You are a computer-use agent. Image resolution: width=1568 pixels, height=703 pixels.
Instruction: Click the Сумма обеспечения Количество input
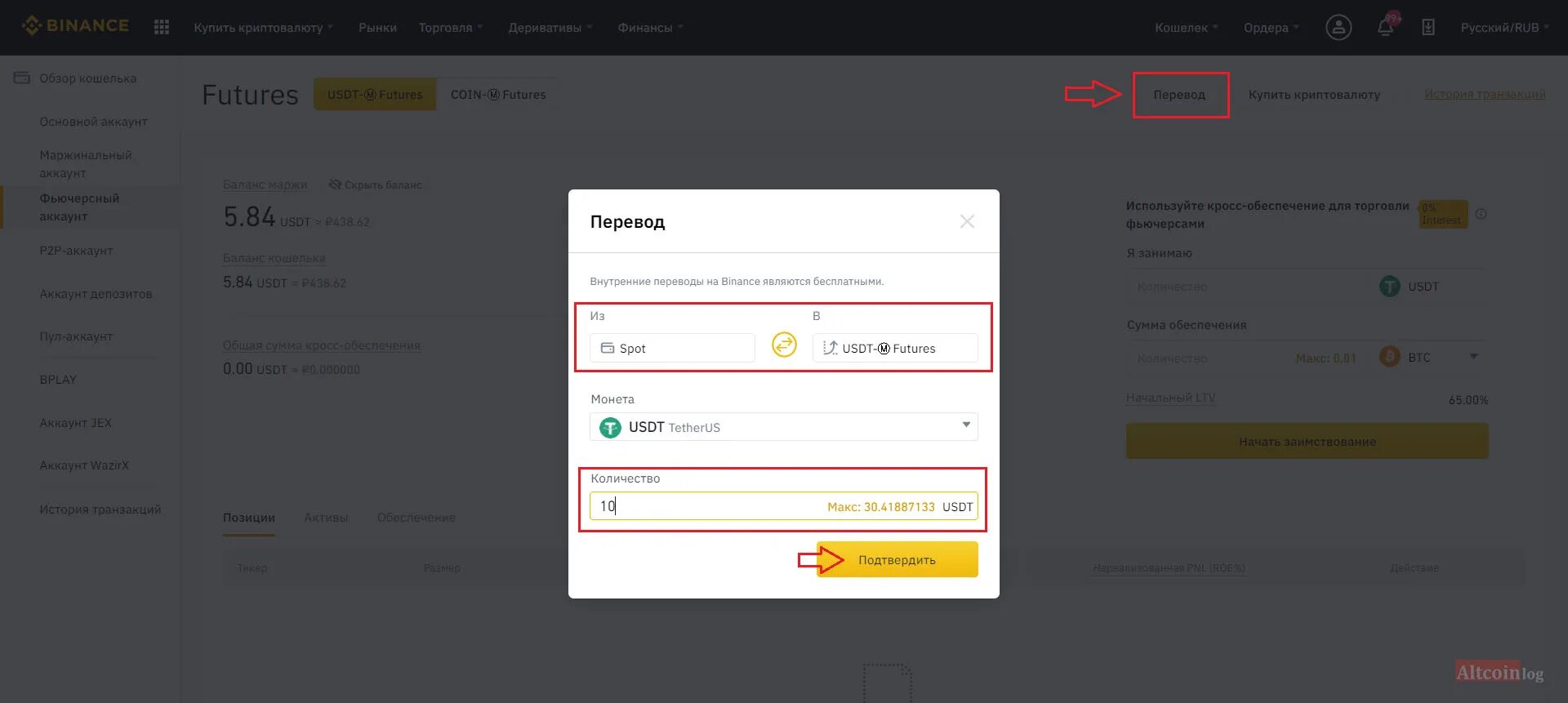tap(1209, 358)
